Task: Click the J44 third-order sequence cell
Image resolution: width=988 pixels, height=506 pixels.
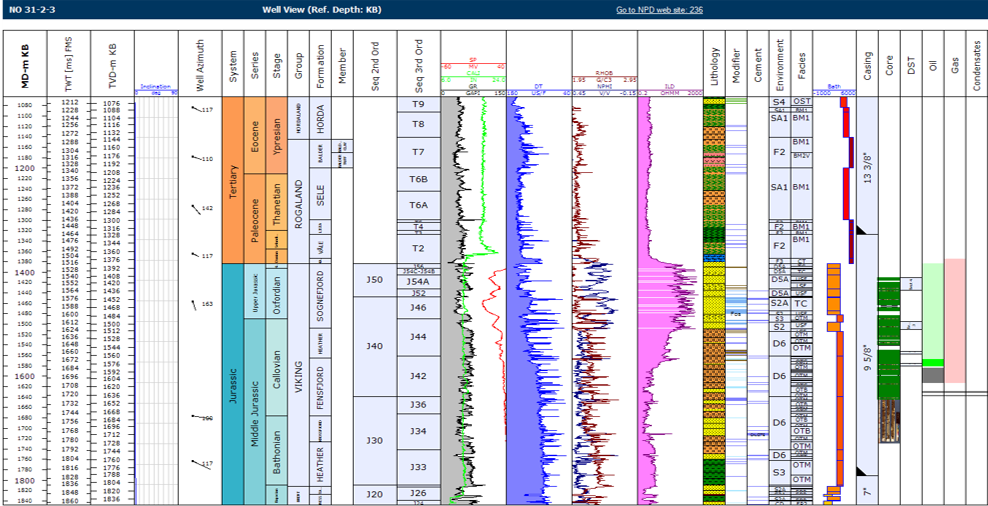Action: pyautogui.click(x=418, y=337)
